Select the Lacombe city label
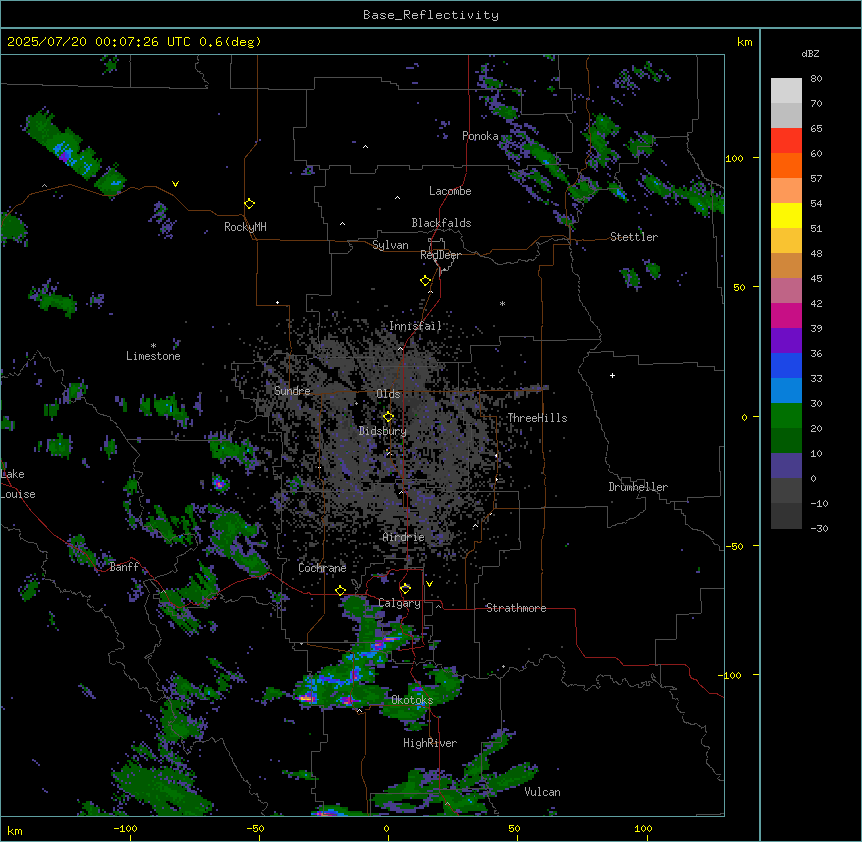Screen dimensions: 862x842 pos(450,191)
